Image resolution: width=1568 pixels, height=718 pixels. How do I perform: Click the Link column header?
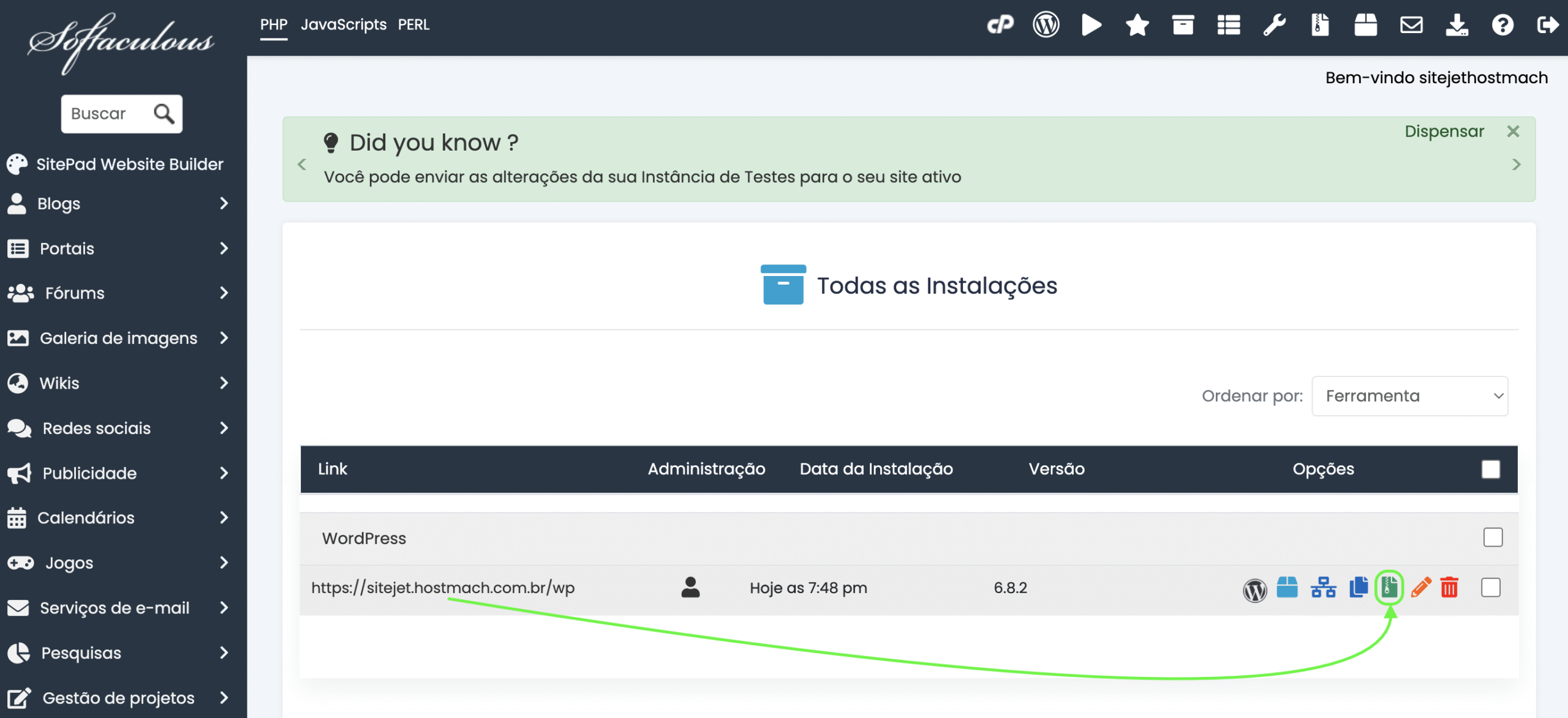coord(332,469)
